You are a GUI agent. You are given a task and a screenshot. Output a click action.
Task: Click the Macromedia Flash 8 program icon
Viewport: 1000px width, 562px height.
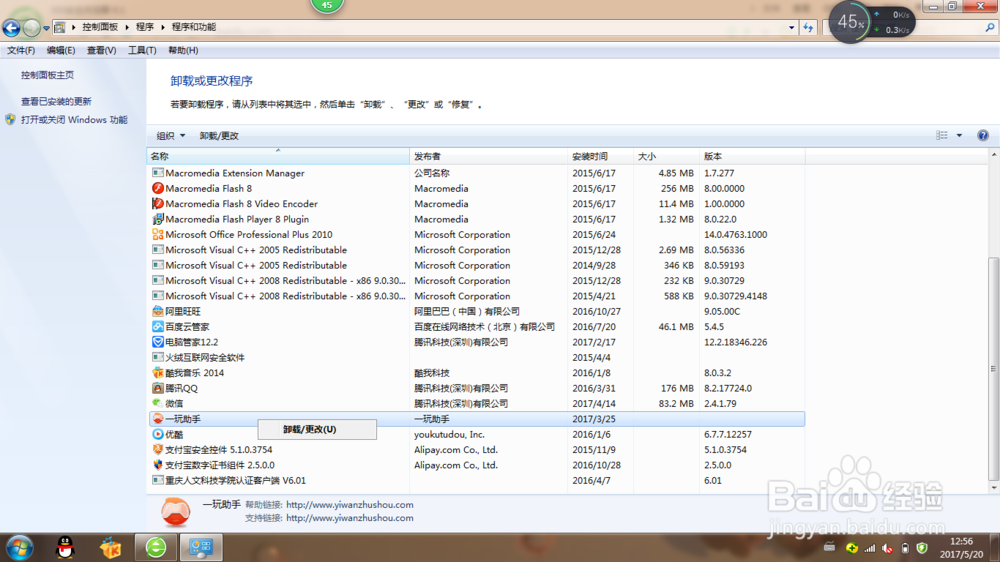(158, 188)
